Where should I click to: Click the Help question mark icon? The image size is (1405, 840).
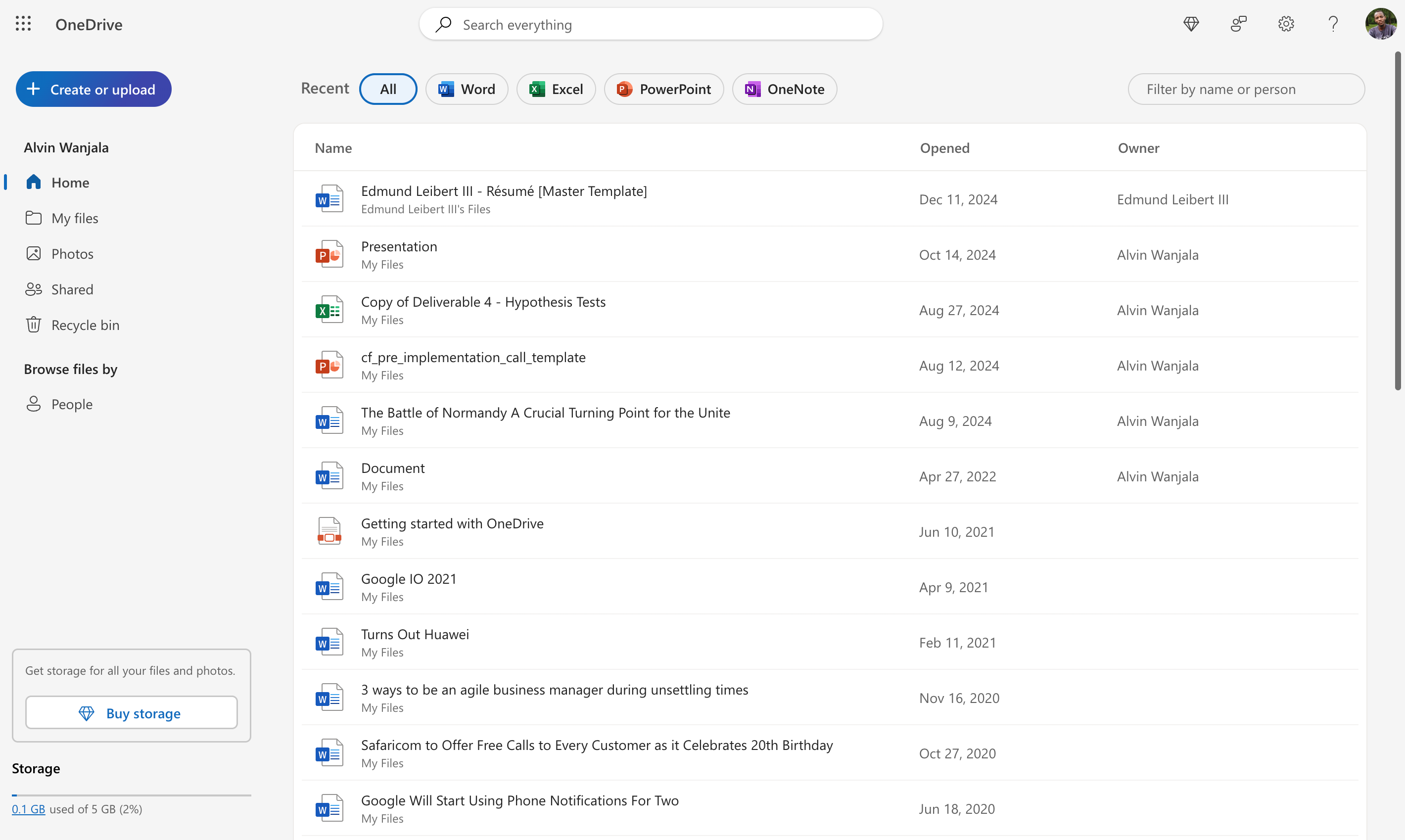[1333, 24]
